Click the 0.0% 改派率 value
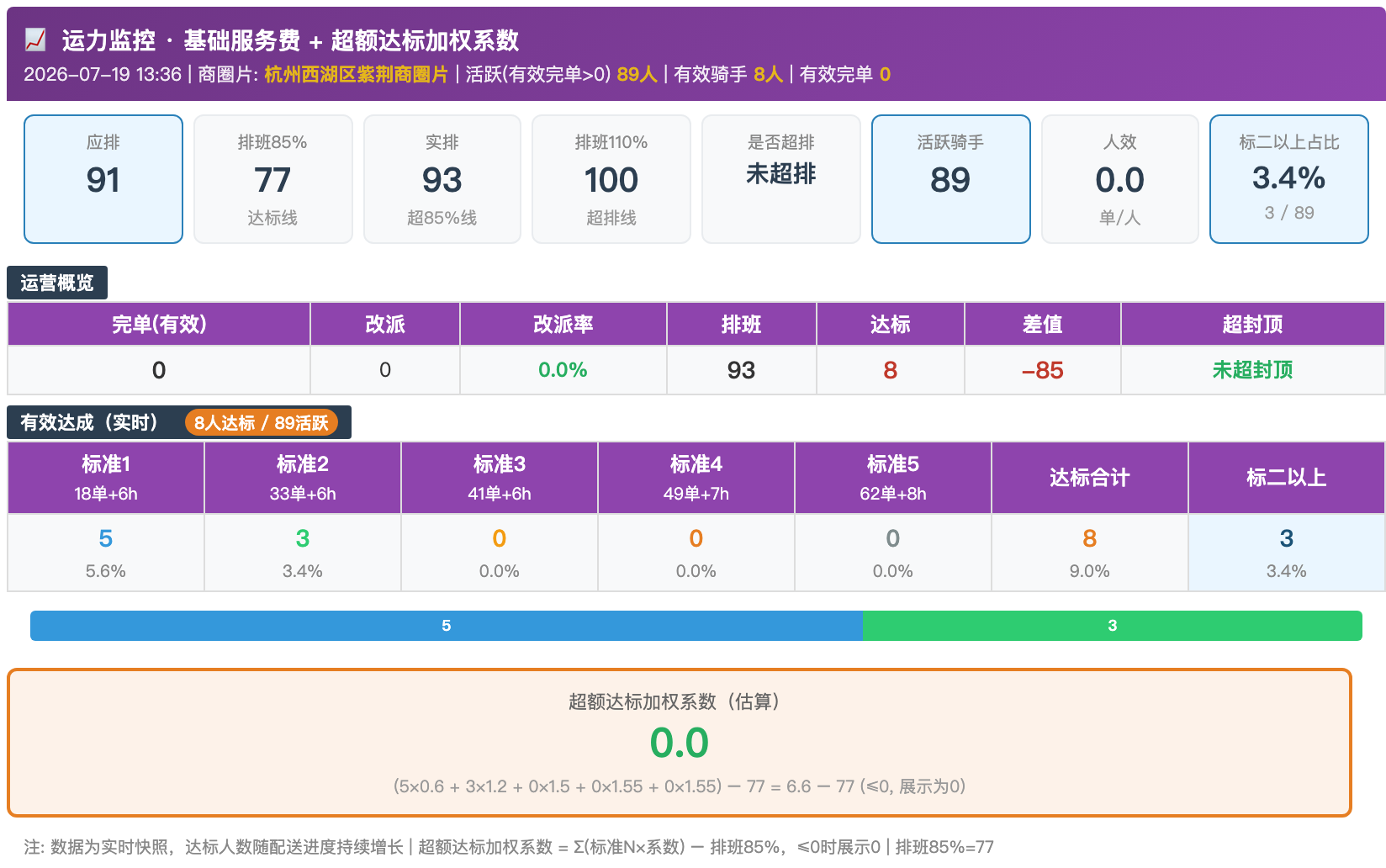The width and height of the screenshot is (1386, 868). coord(563,370)
